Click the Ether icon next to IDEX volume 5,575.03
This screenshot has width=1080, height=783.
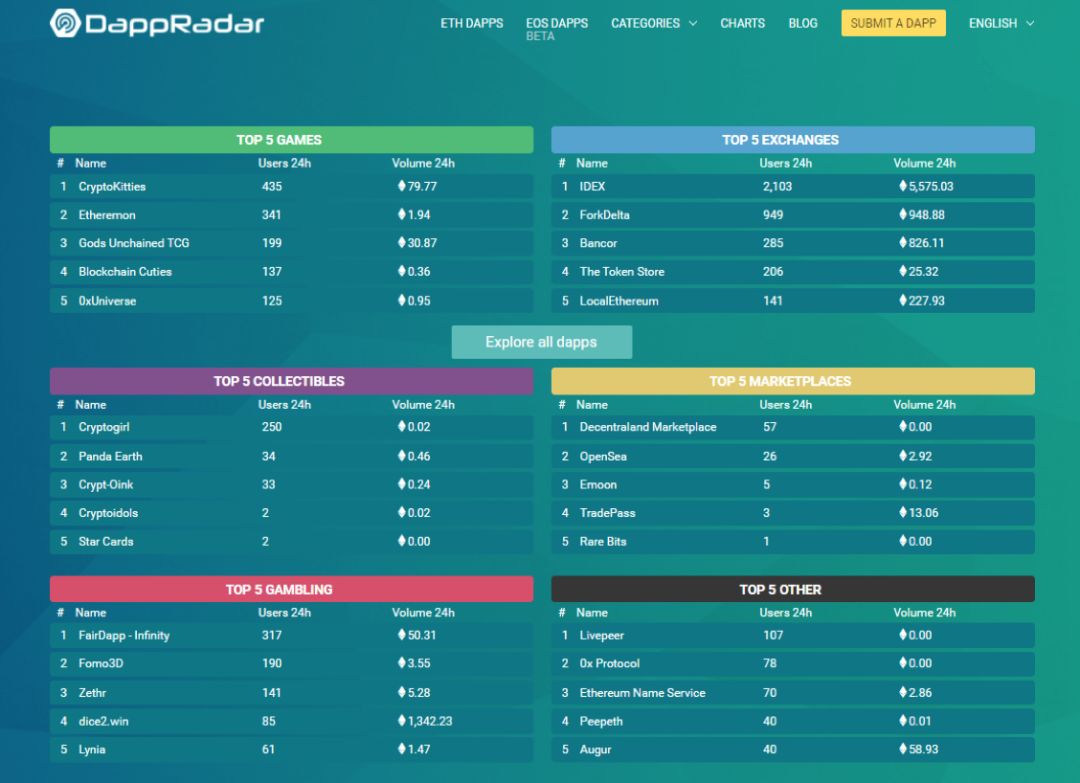coord(903,186)
